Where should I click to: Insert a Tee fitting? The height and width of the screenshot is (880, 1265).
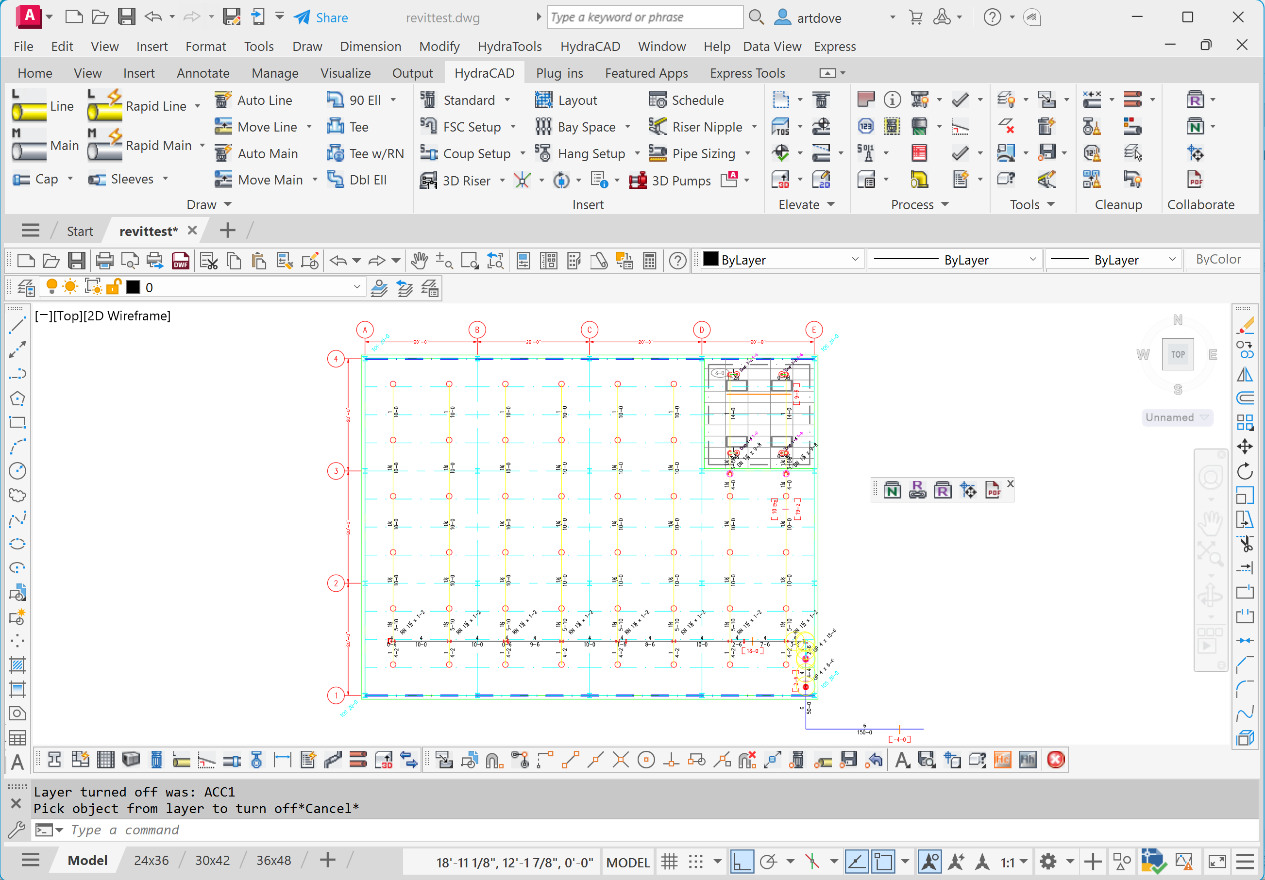click(348, 127)
